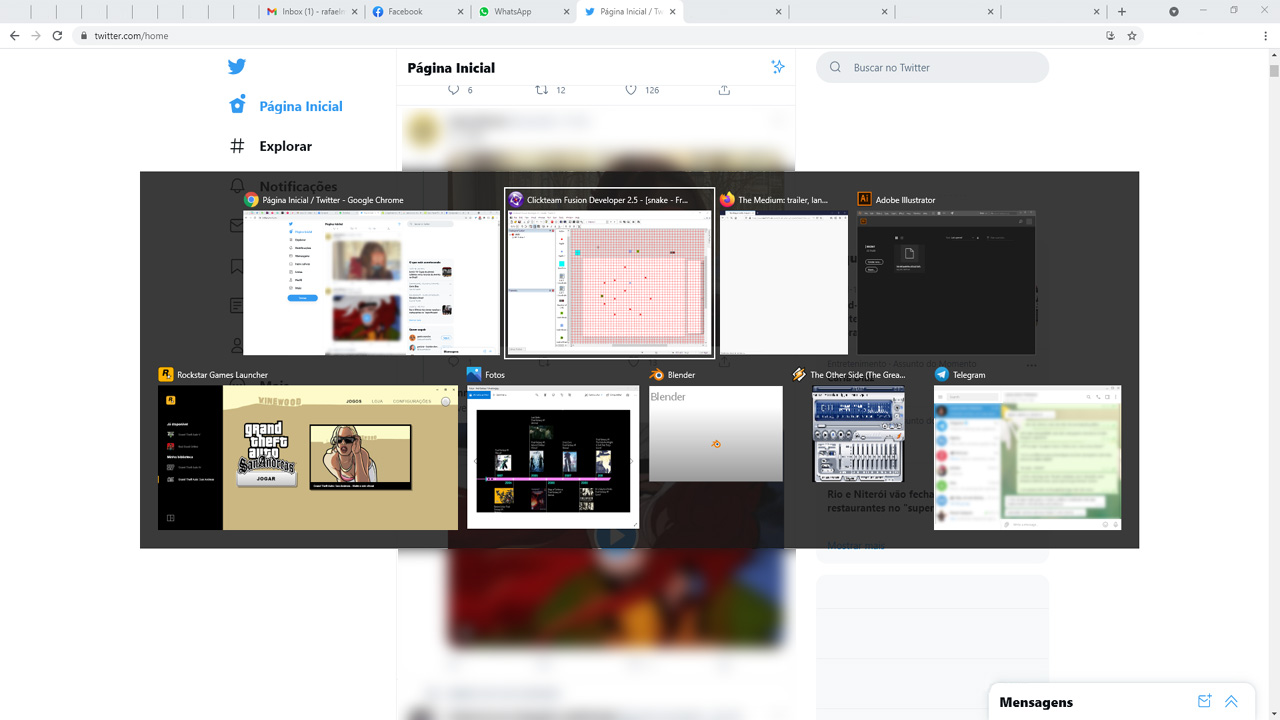The image size is (1280, 720).
Task: Click the browser forward arrow
Action: click(x=36, y=35)
